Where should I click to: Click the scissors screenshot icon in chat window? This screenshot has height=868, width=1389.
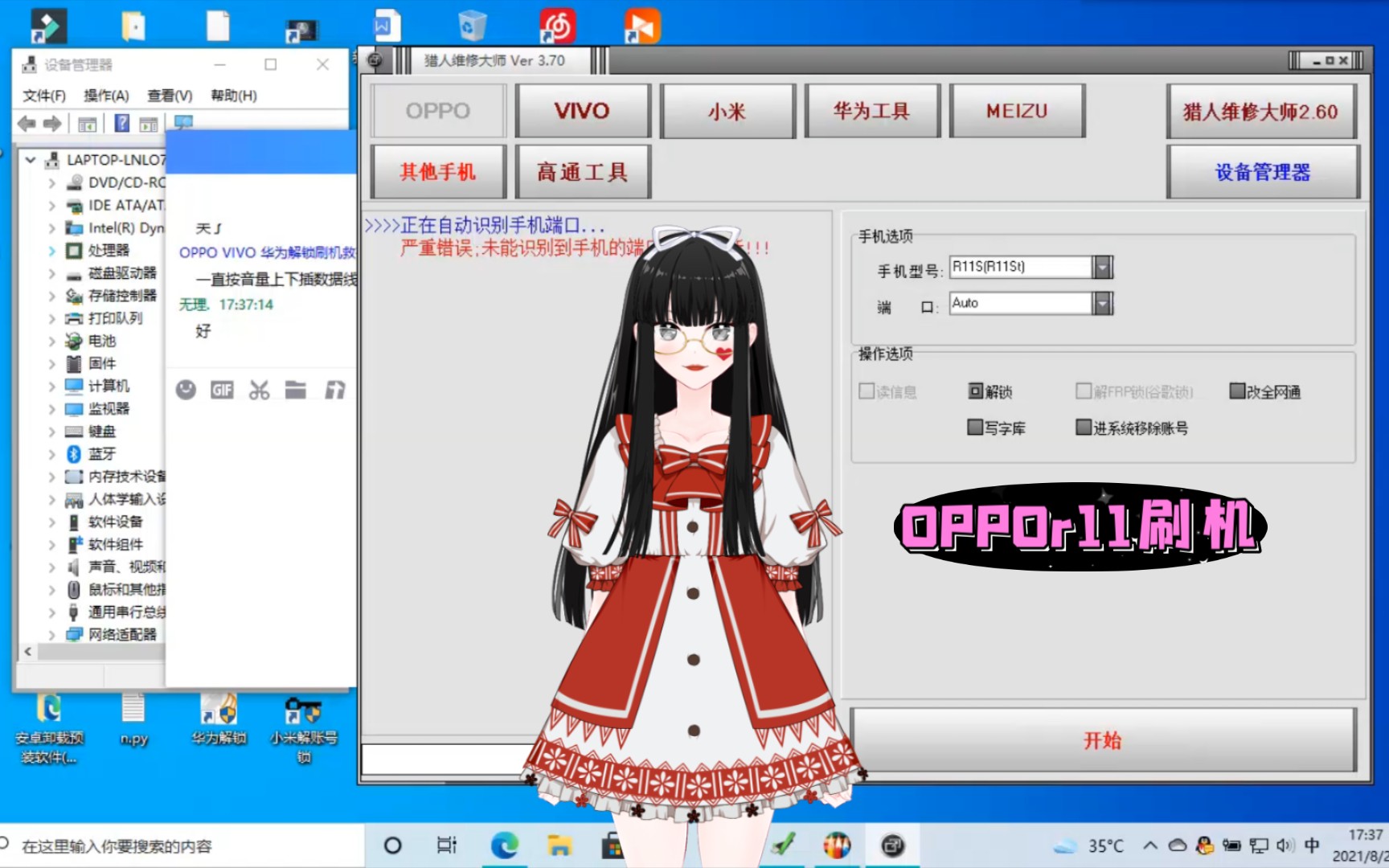[259, 391]
